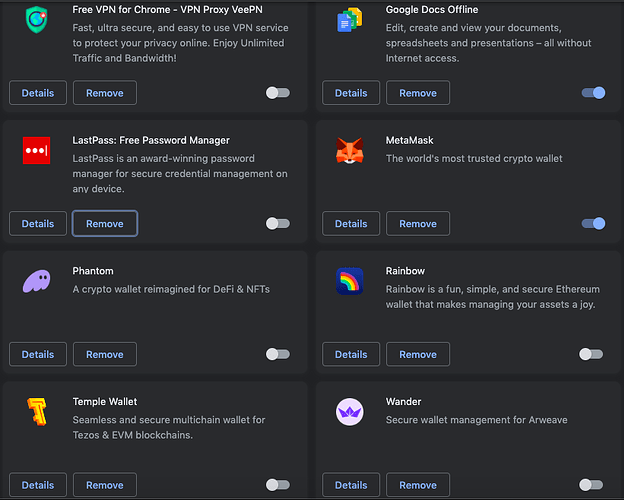Click 'A crypto wallet reimagined for DeFi & NFTs'

171,289
